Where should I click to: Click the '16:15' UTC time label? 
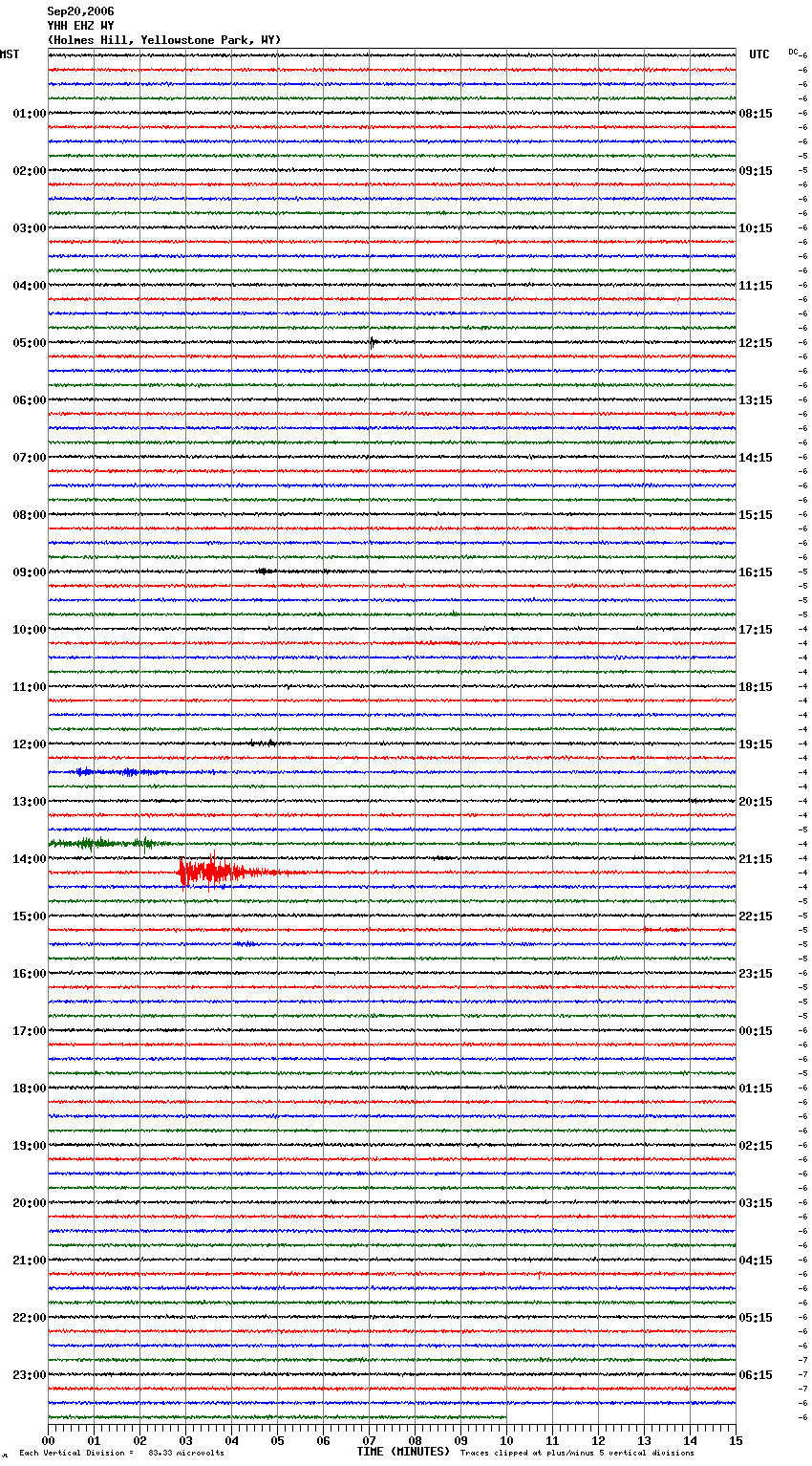pyautogui.click(x=756, y=572)
